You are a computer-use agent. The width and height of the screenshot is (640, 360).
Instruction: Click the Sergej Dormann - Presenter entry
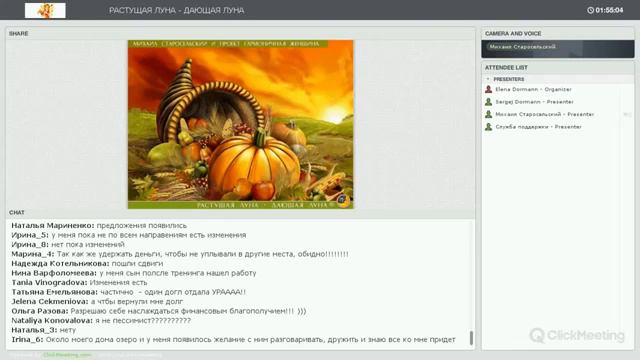[x=534, y=102]
